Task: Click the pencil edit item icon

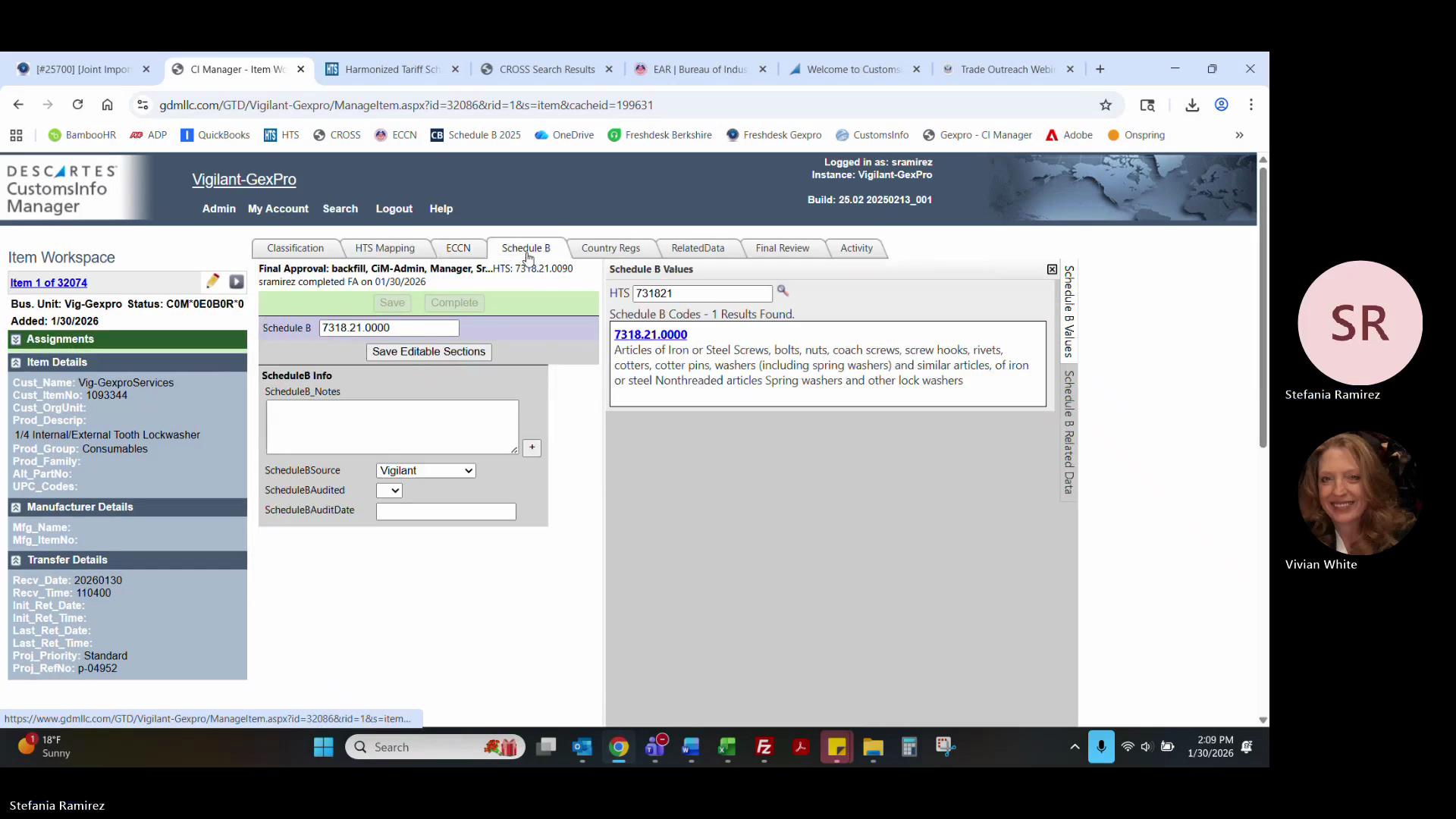Action: tap(212, 281)
